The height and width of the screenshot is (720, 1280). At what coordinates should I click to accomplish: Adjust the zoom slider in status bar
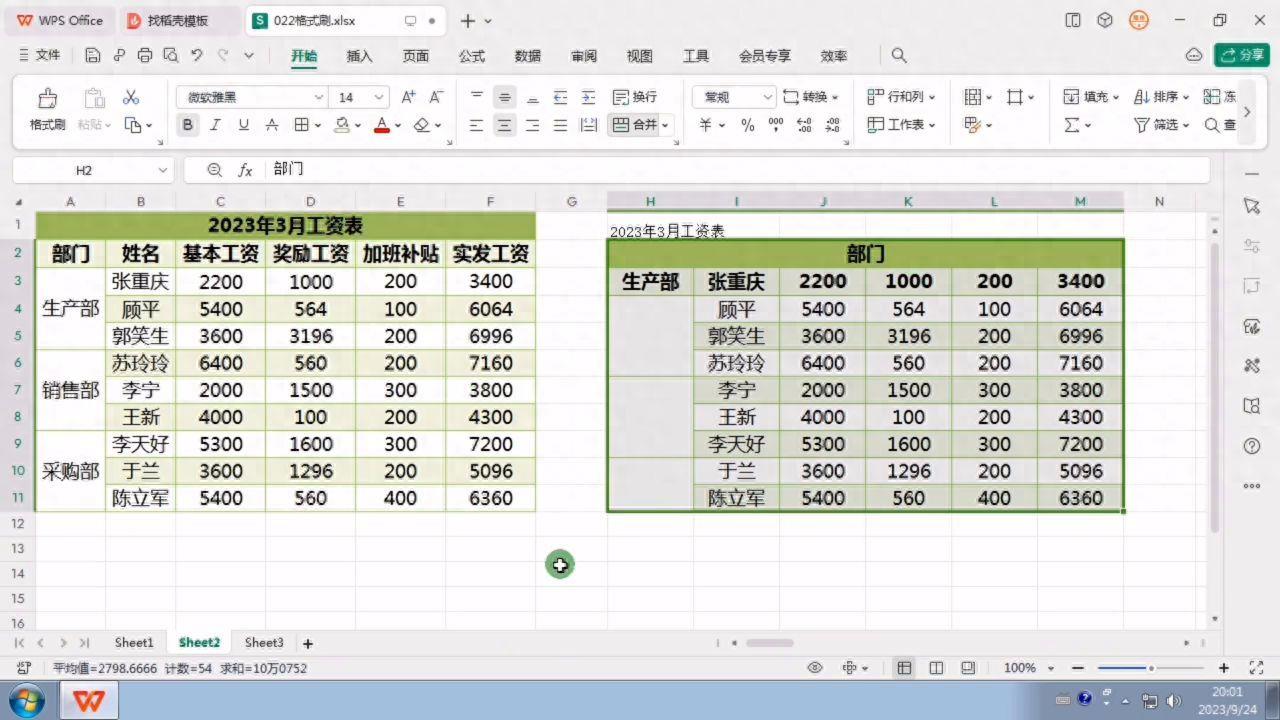click(1151, 668)
